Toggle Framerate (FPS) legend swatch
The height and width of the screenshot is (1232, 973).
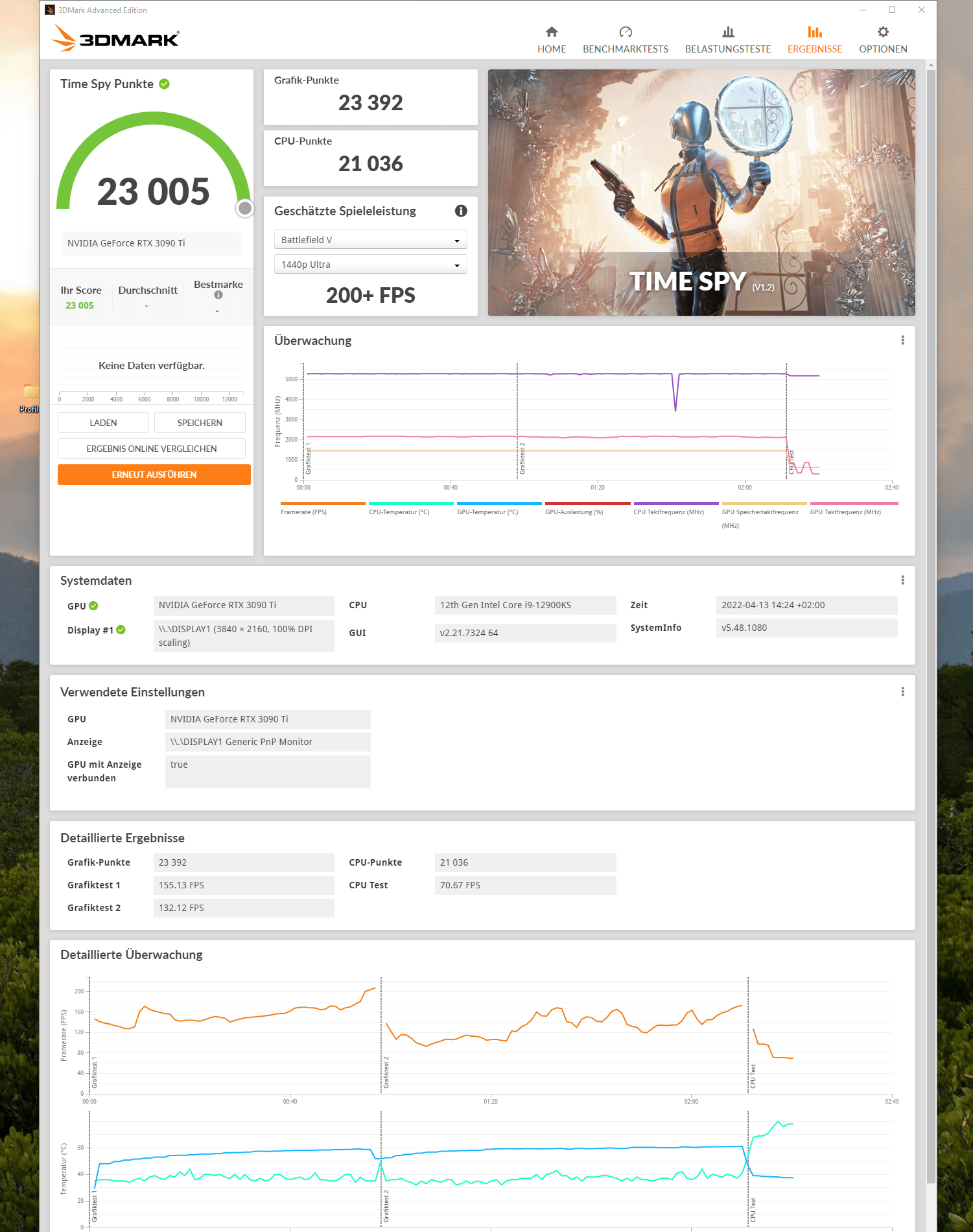323,503
